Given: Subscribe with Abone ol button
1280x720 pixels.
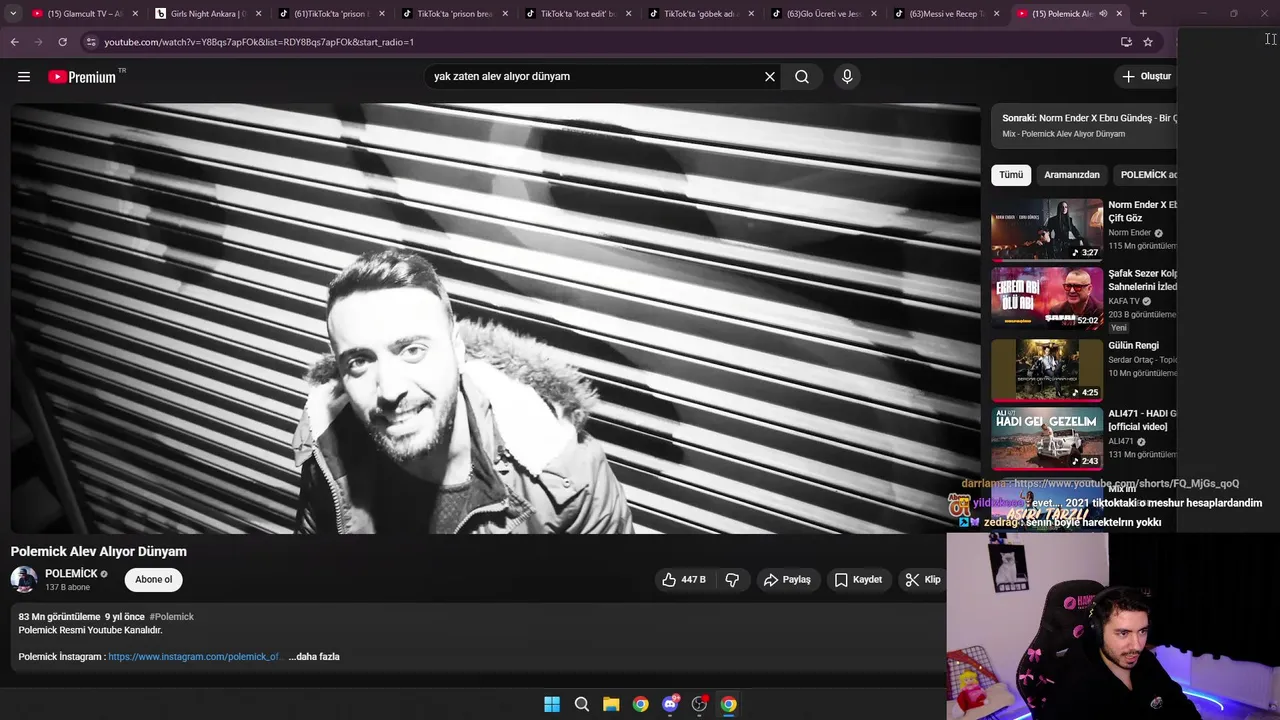Looking at the screenshot, I should 153,579.
